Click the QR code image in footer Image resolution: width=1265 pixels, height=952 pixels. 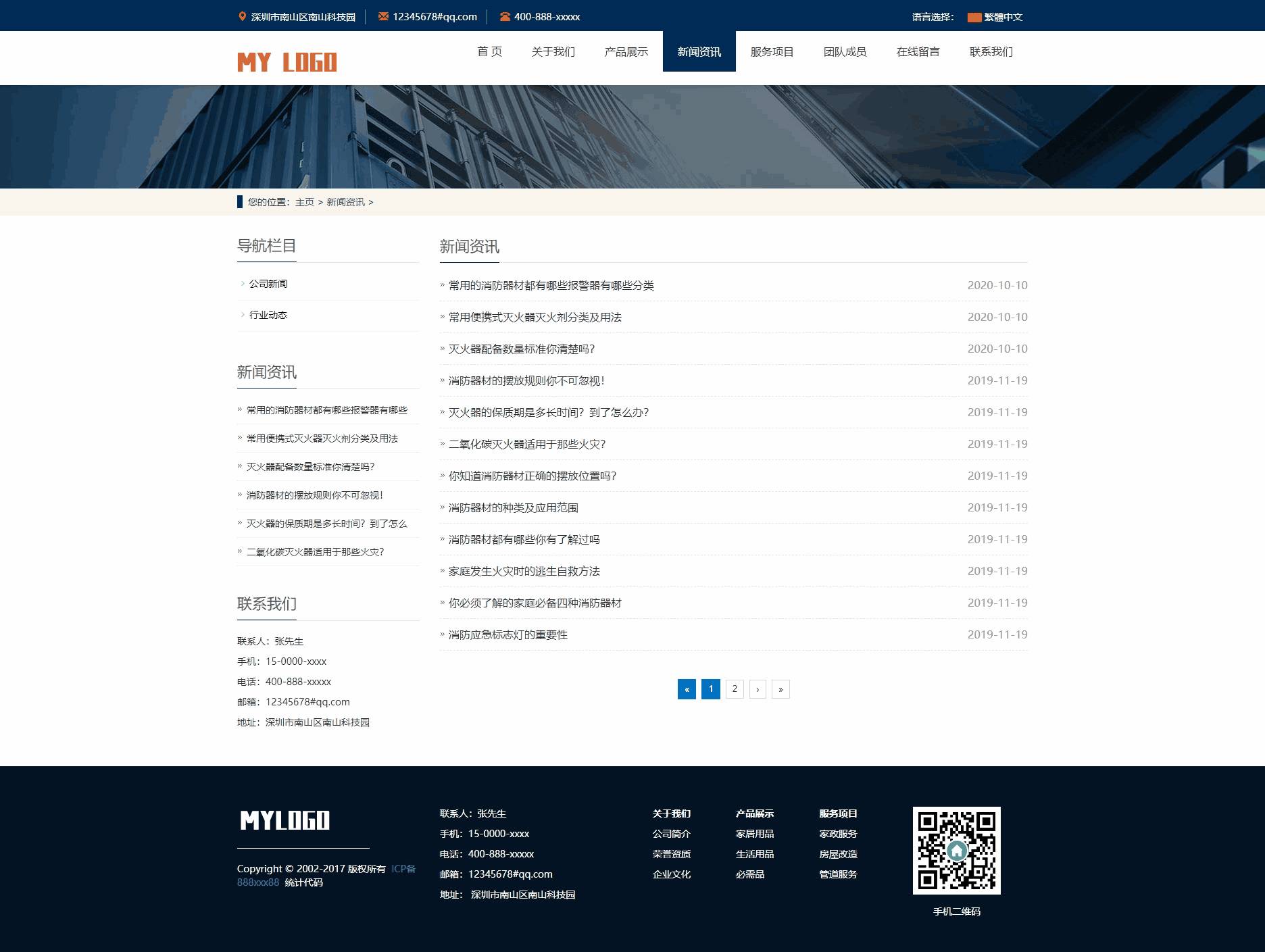[956, 850]
